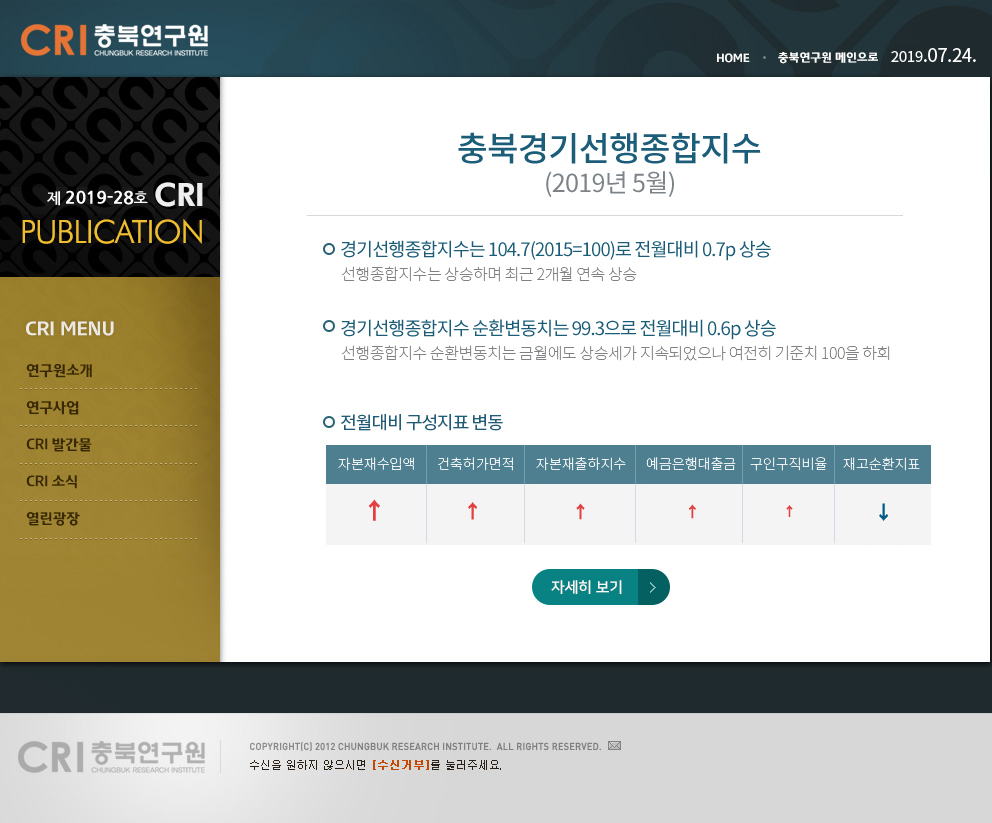Click the PUBLICATION banner text

(x=112, y=232)
